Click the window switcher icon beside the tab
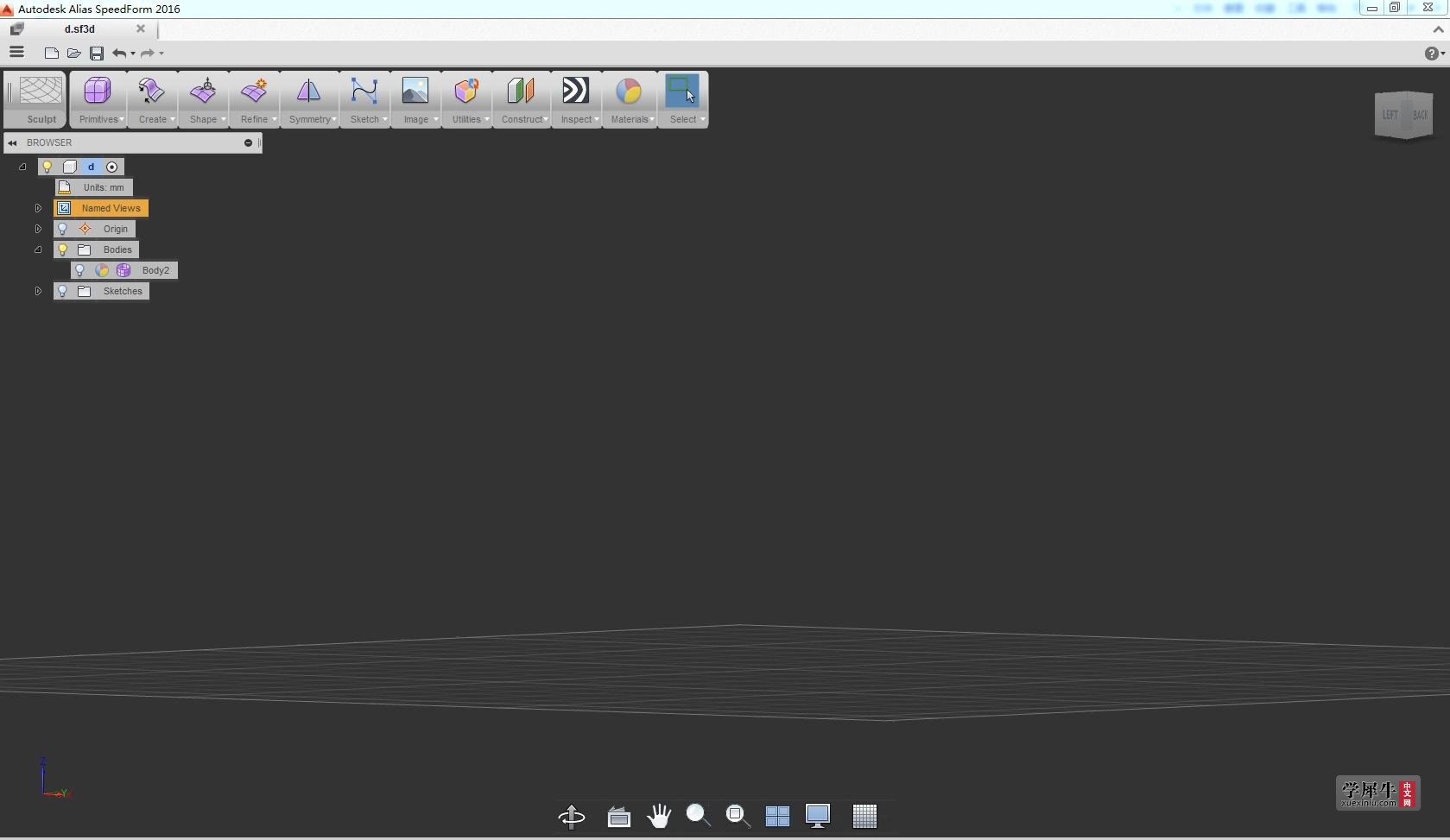This screenshot has height=840, width=1450. click(x=16, y=28)
